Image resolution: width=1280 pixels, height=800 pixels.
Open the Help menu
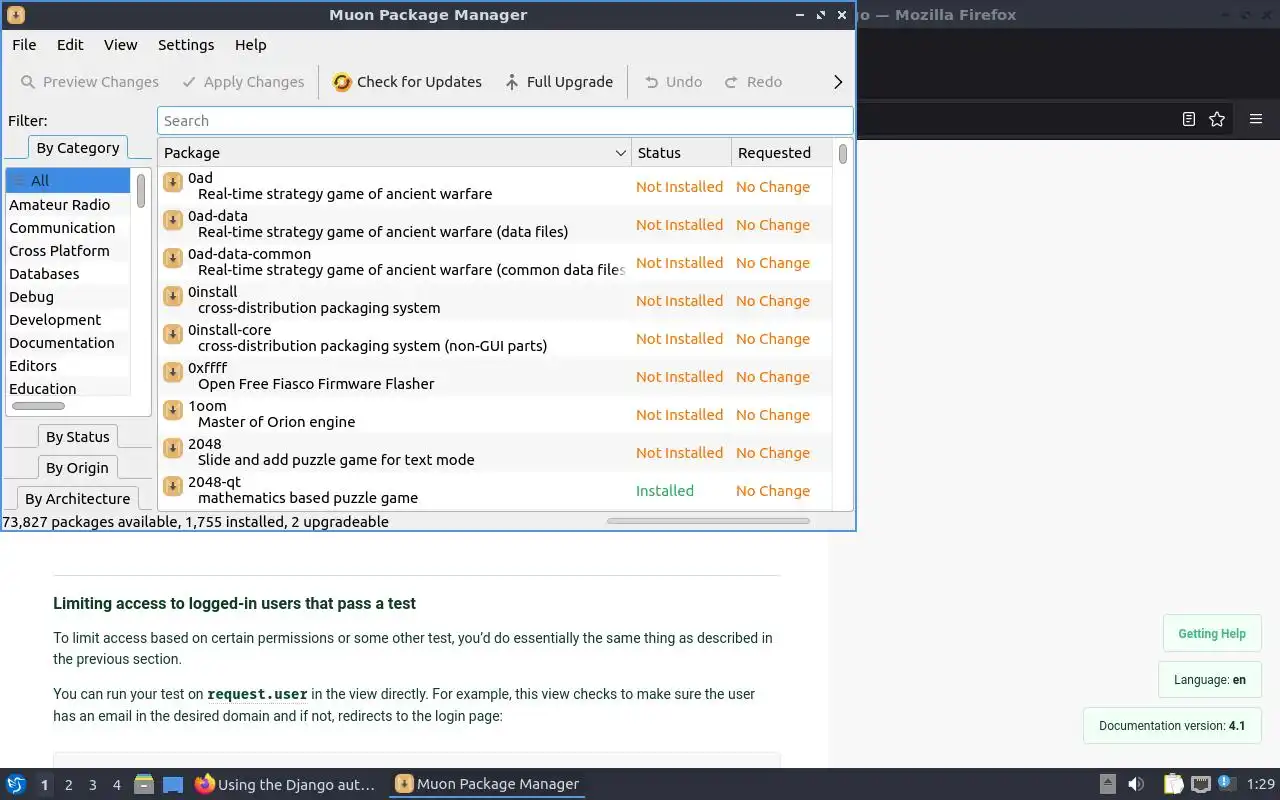(x=250, y=45)
